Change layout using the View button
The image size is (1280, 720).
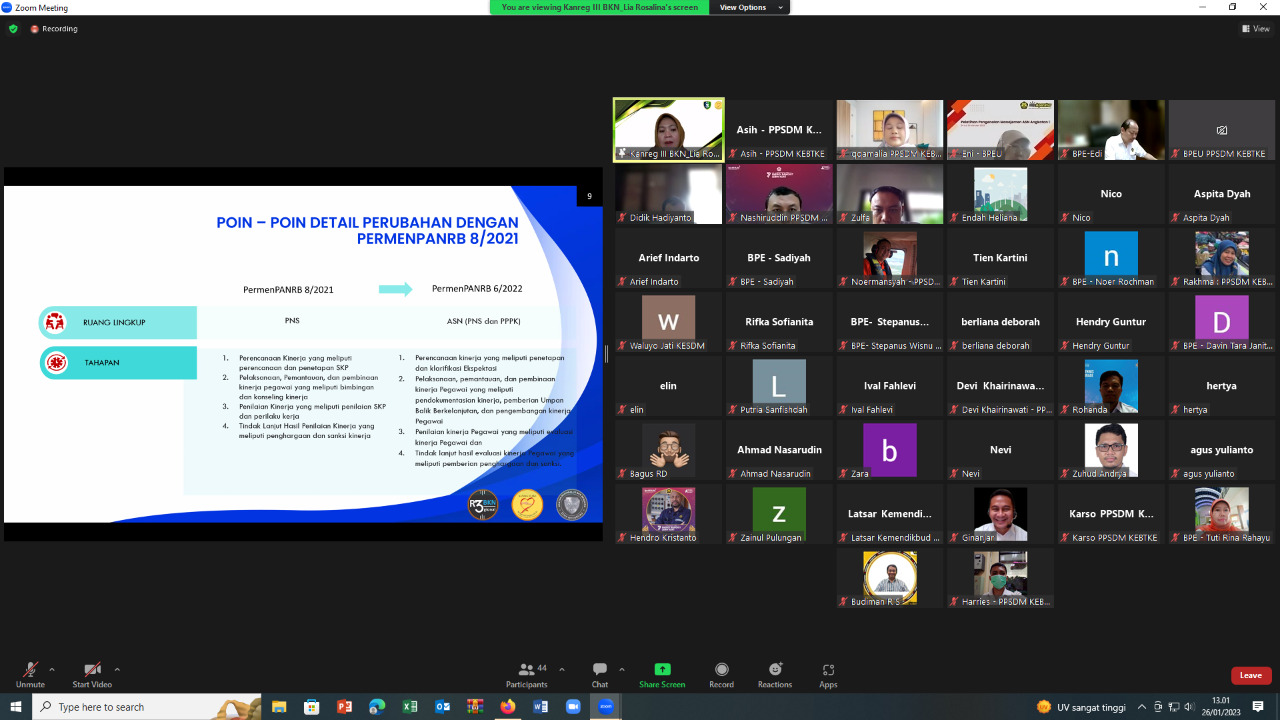(x=1256, y=29)
